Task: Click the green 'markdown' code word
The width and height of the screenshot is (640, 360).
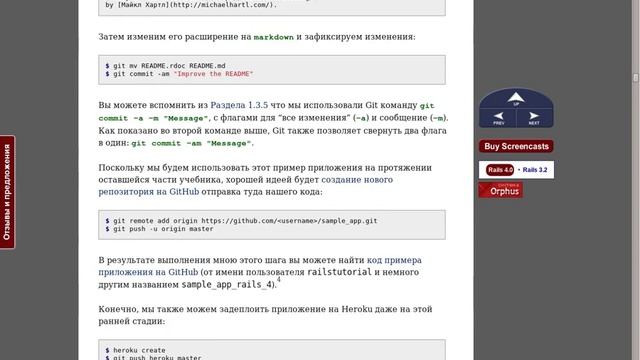Action: point(273,37)
